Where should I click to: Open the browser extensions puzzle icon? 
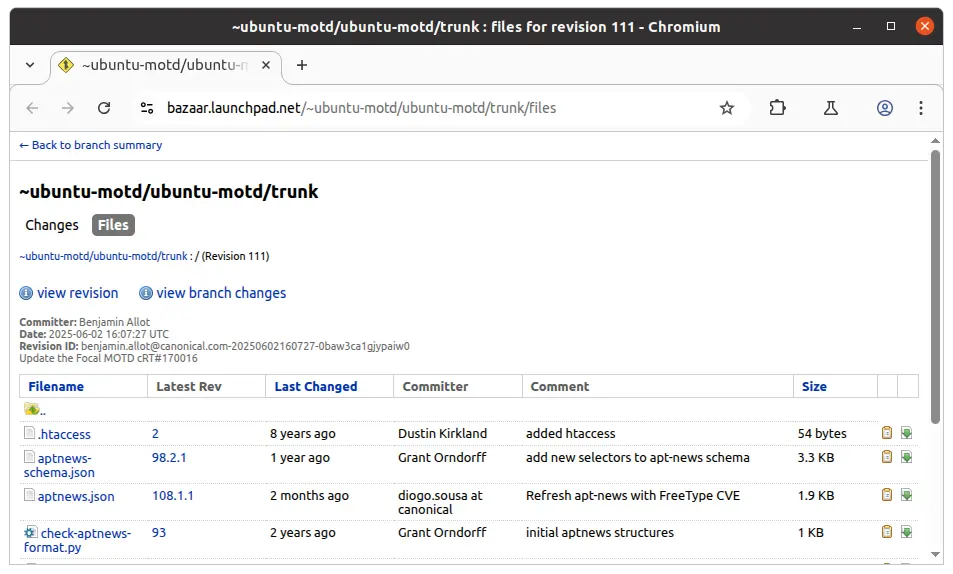point(777,108)
